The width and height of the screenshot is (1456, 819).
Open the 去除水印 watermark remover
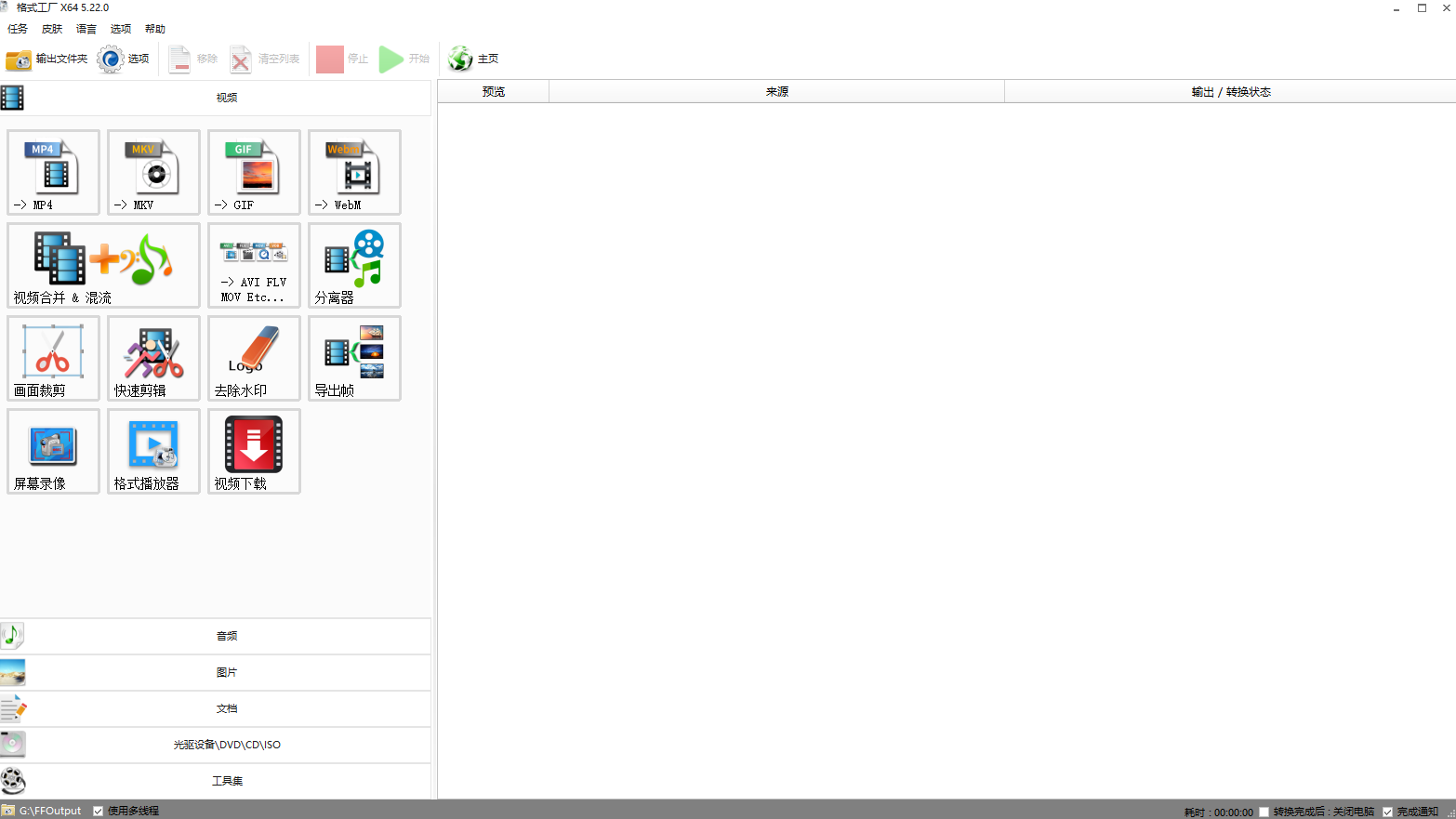click(x=254, y=359)
